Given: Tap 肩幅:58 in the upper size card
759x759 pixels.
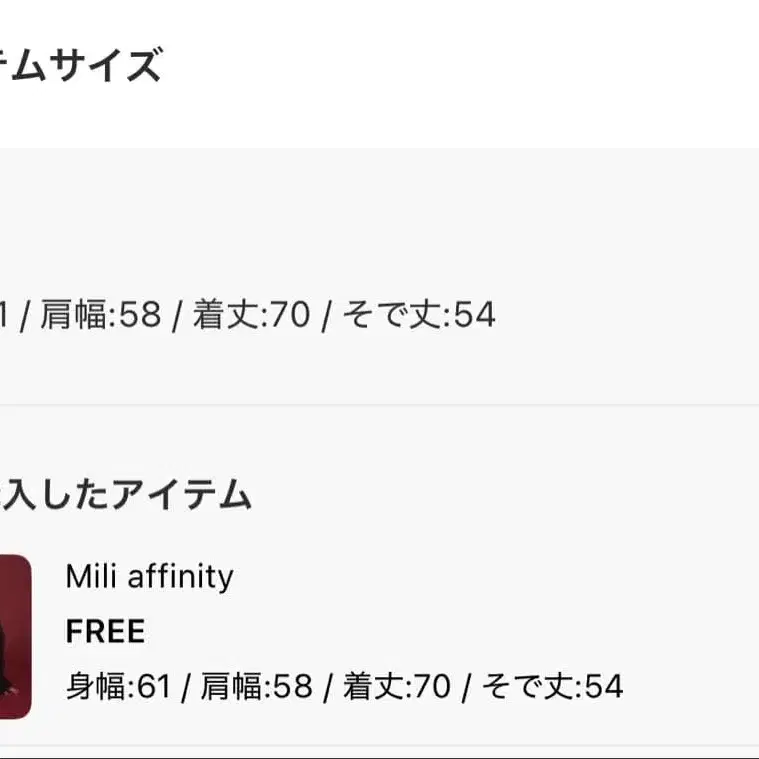Looking at the screenshot, I should [99, 315].
